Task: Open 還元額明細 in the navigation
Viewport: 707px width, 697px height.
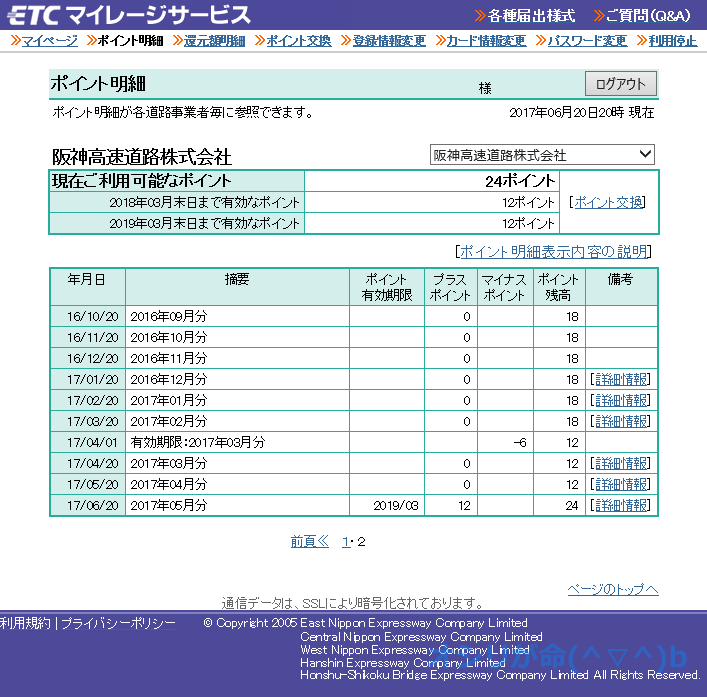Action: [x=214, y=41]
